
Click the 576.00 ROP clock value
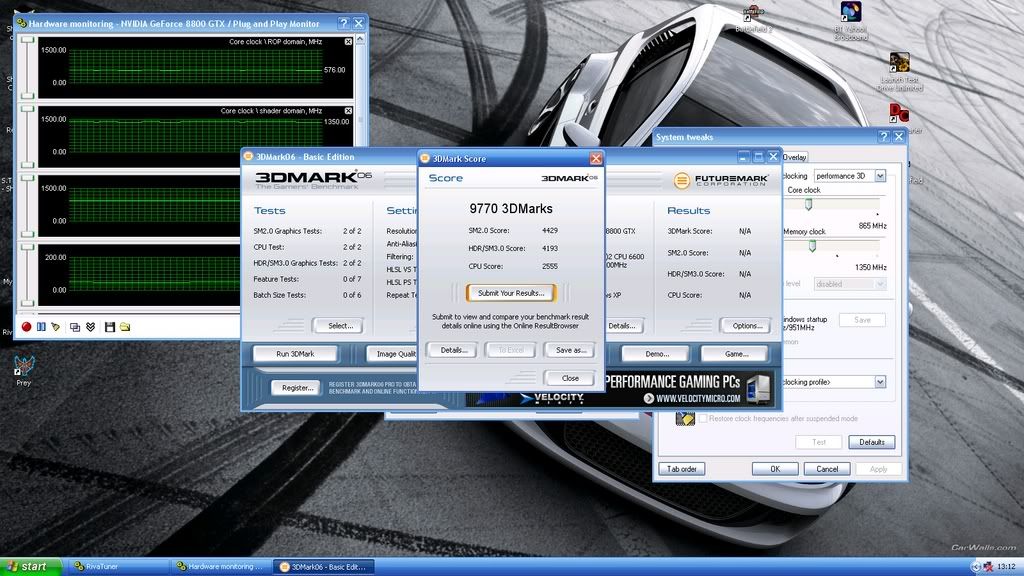coord(334,70)
